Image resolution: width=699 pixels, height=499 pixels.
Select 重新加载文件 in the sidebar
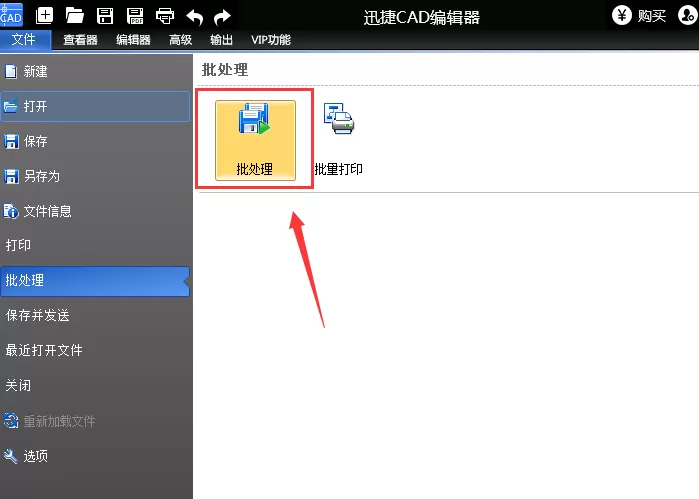pyautogui.click(x=95, y=421)
